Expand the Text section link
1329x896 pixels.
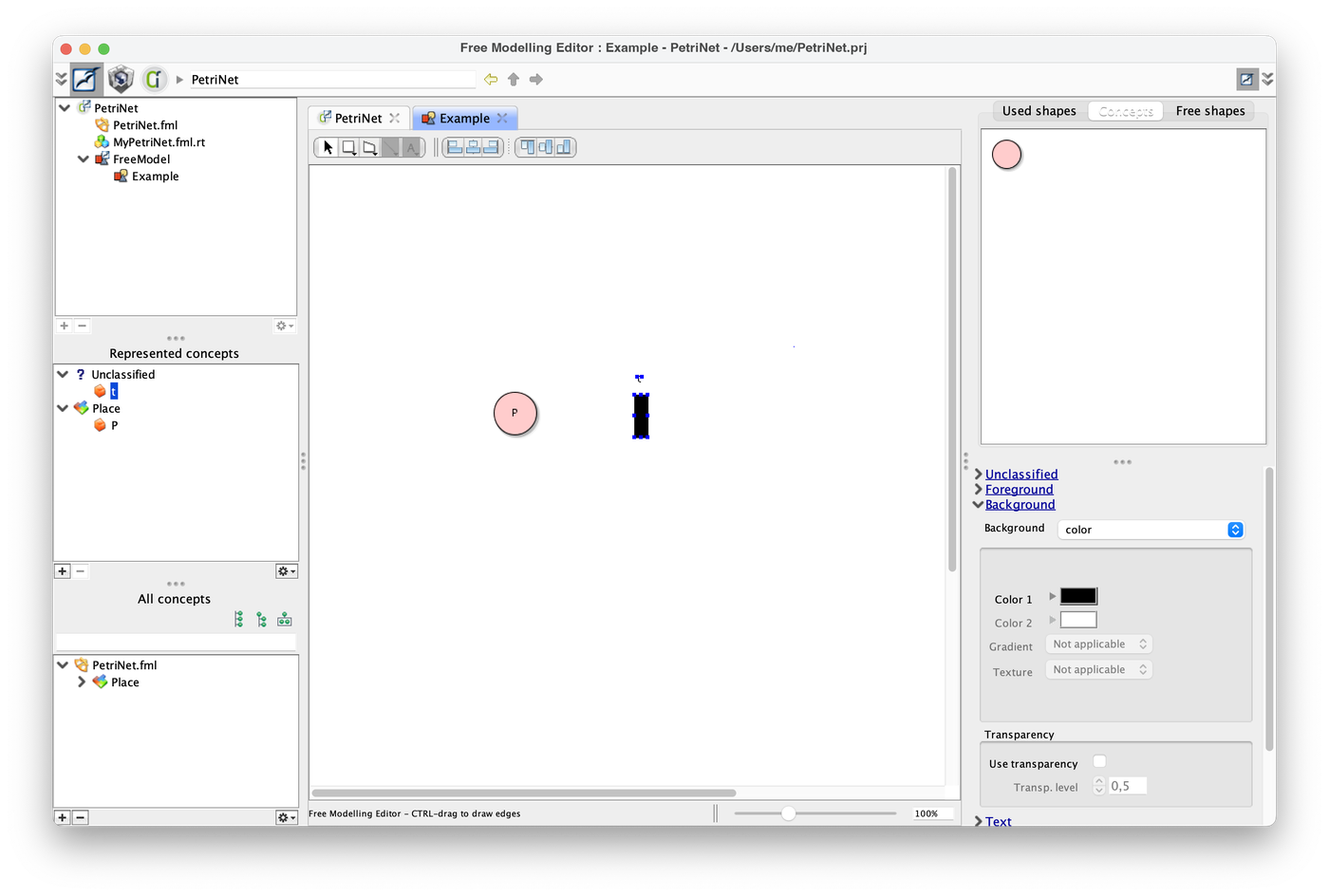[x=998, y=821]
